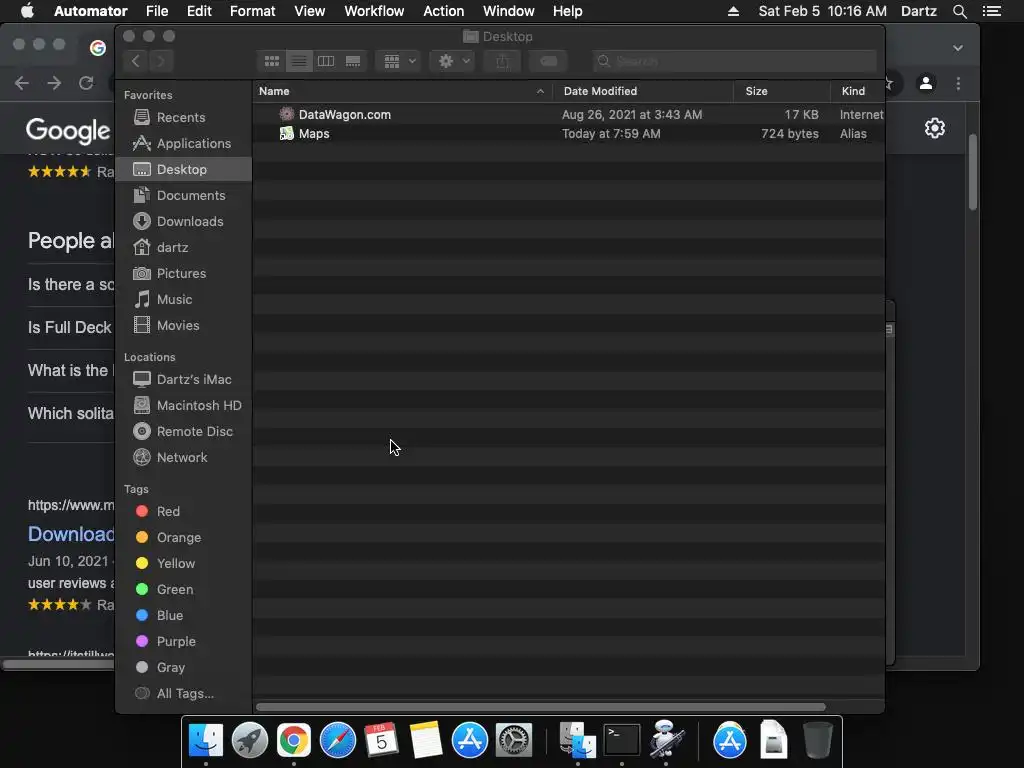Click Finder icon in the Dock
This screenshot has height=768, width=1024.
pyautogui.click(x=206, y=740)
